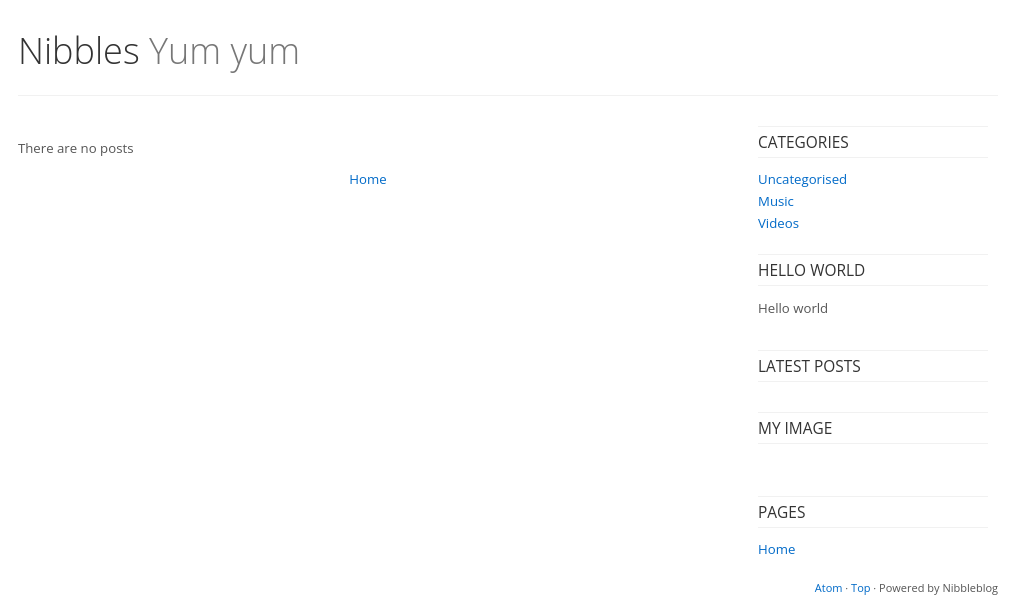Click the 'Powered by Nibbleblog' footer text
This screenshot has height=607, width=1015.
[938, 588]
